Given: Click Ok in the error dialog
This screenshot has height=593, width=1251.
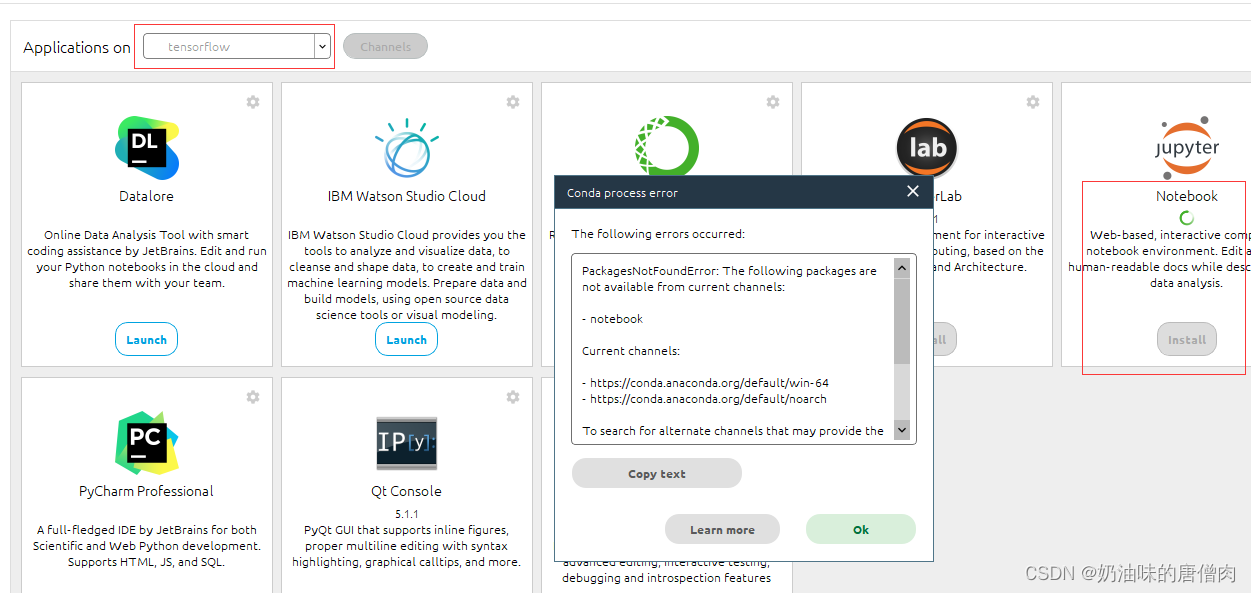Looking at the screenshot, I should click(x=861, y=530).
